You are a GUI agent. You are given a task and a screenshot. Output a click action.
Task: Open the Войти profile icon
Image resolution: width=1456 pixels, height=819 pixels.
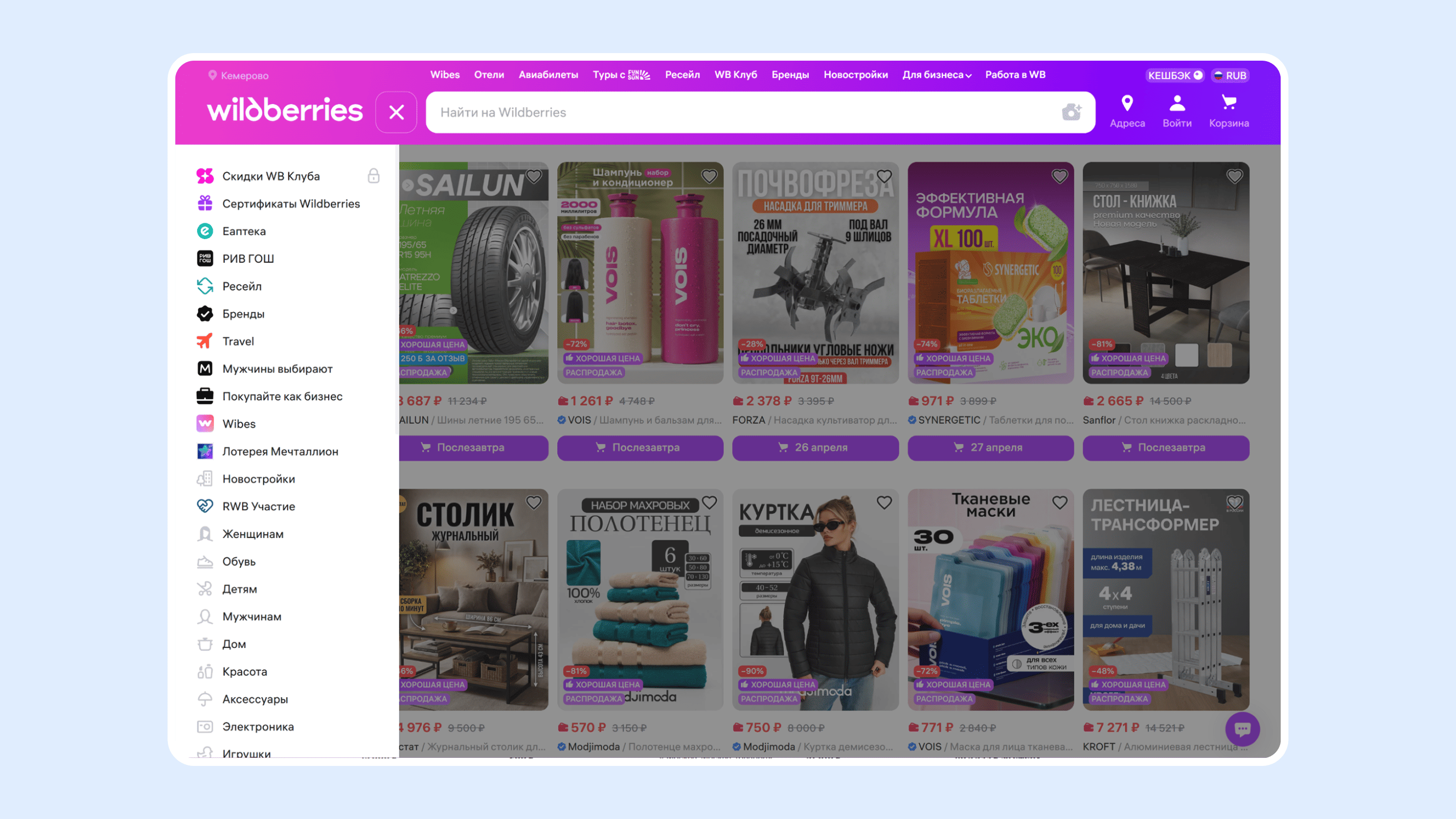tap(1177, 111)
